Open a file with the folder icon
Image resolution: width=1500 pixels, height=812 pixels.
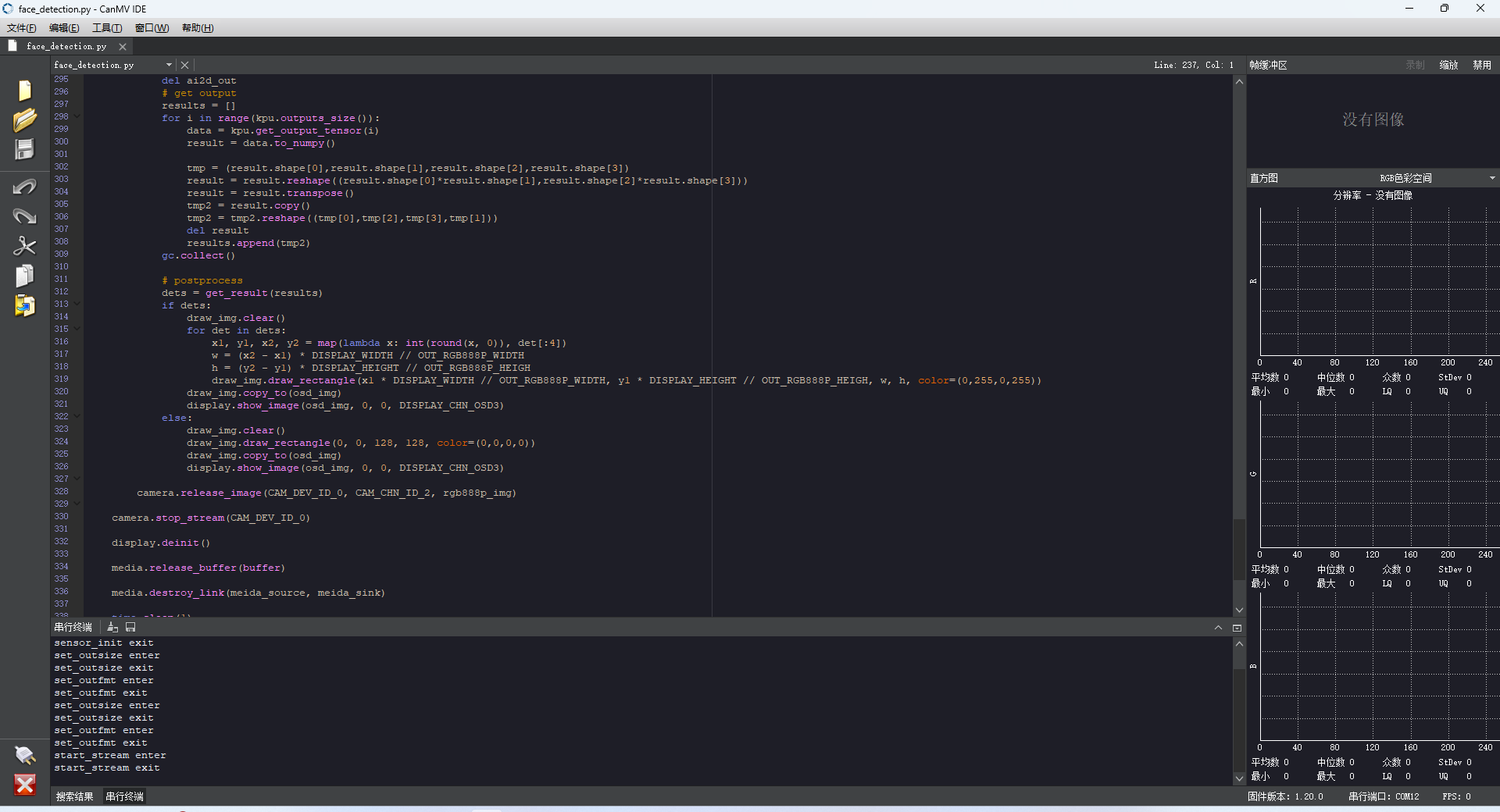click(x=25, y=119)
